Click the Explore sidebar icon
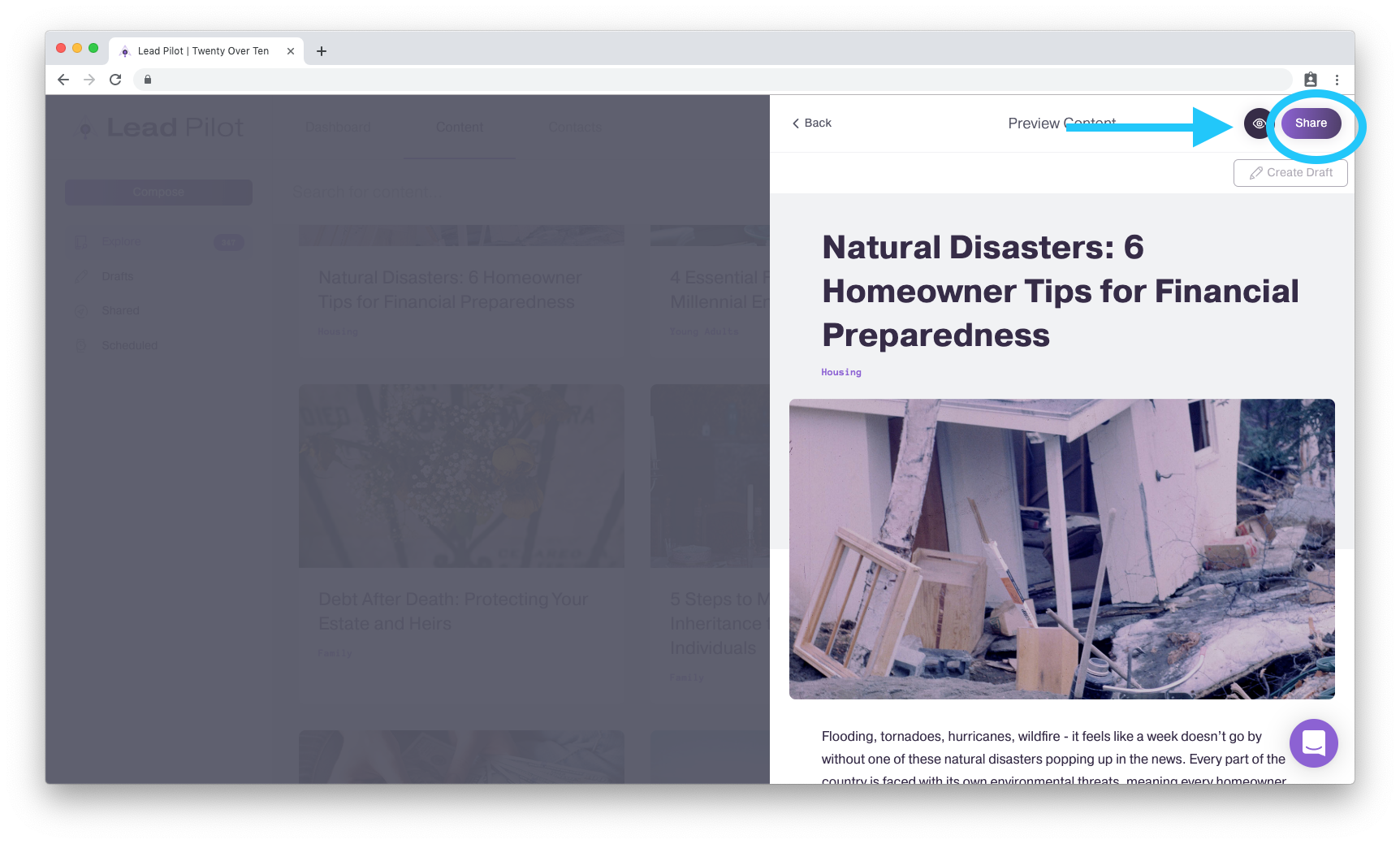 pos(81,242)
